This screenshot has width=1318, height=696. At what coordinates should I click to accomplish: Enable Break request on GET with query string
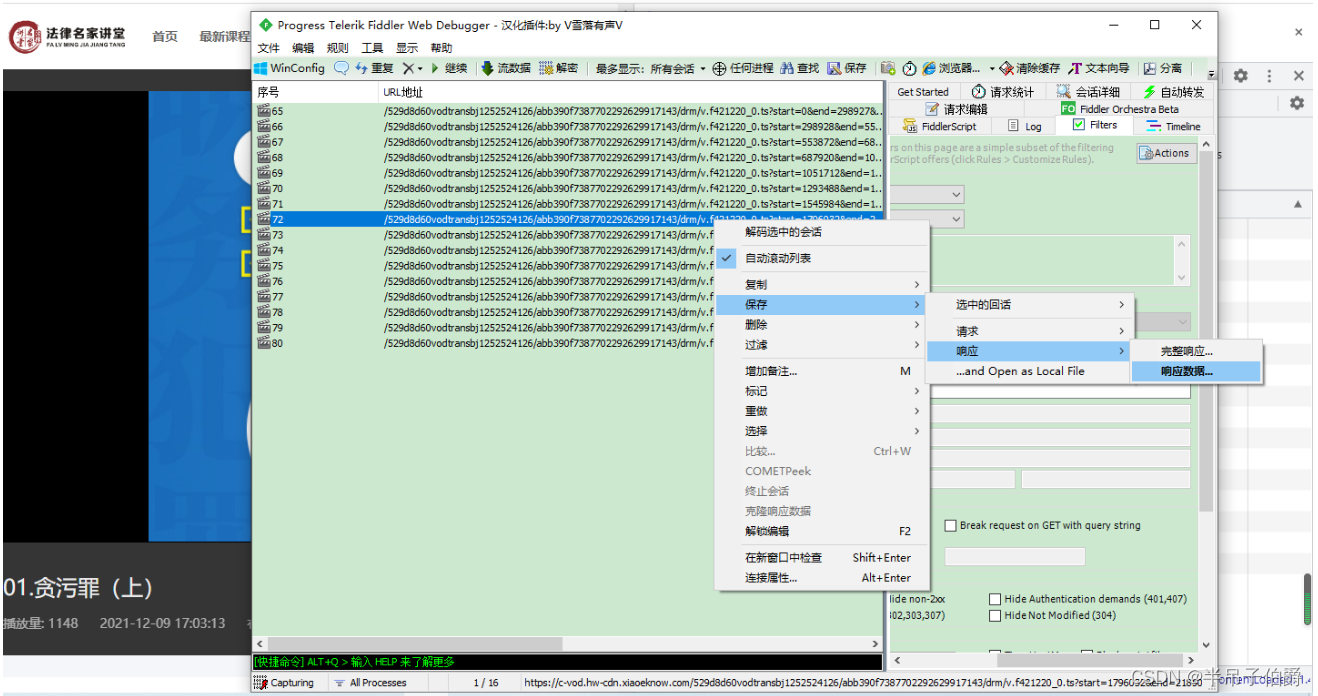click(x=951, y=525)
